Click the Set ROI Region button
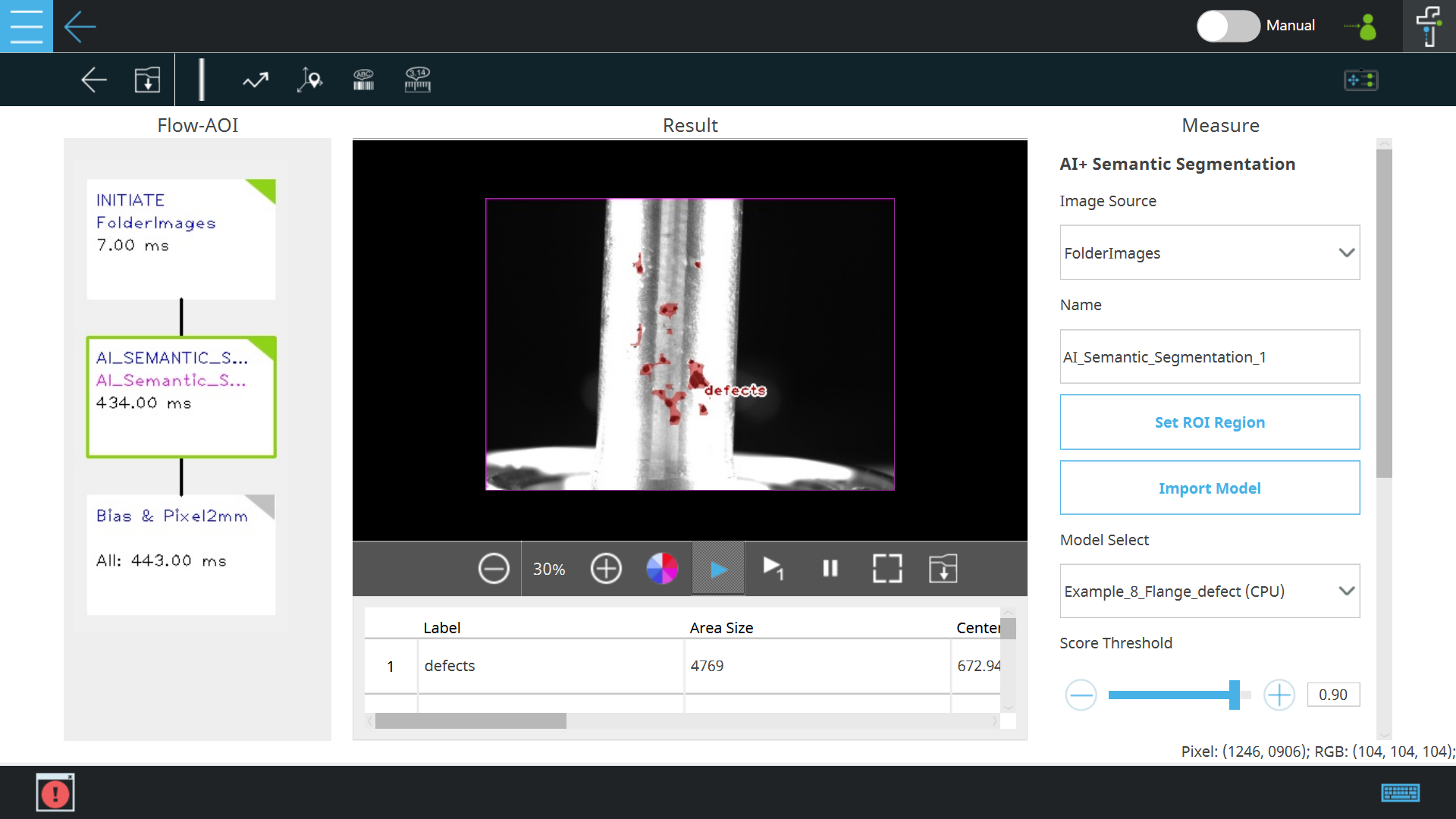This screenshot has height=819, width=1456. (x=1210, y=422)
